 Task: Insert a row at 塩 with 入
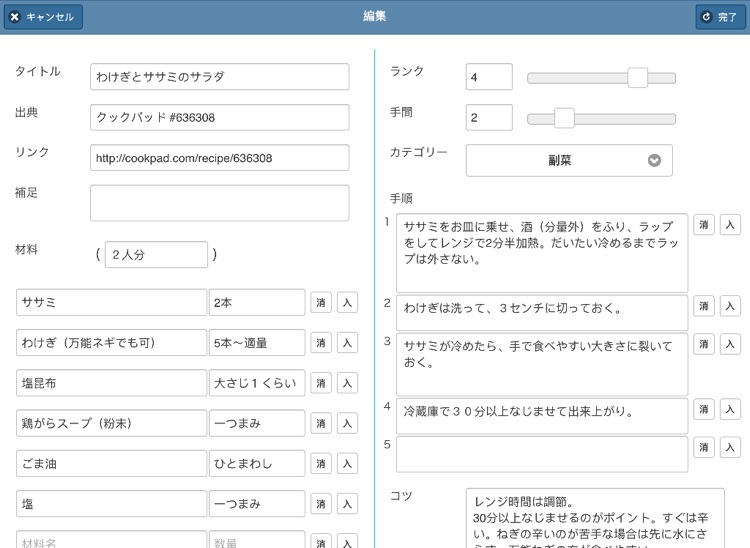pyautogui.click(x=348, y=504)
